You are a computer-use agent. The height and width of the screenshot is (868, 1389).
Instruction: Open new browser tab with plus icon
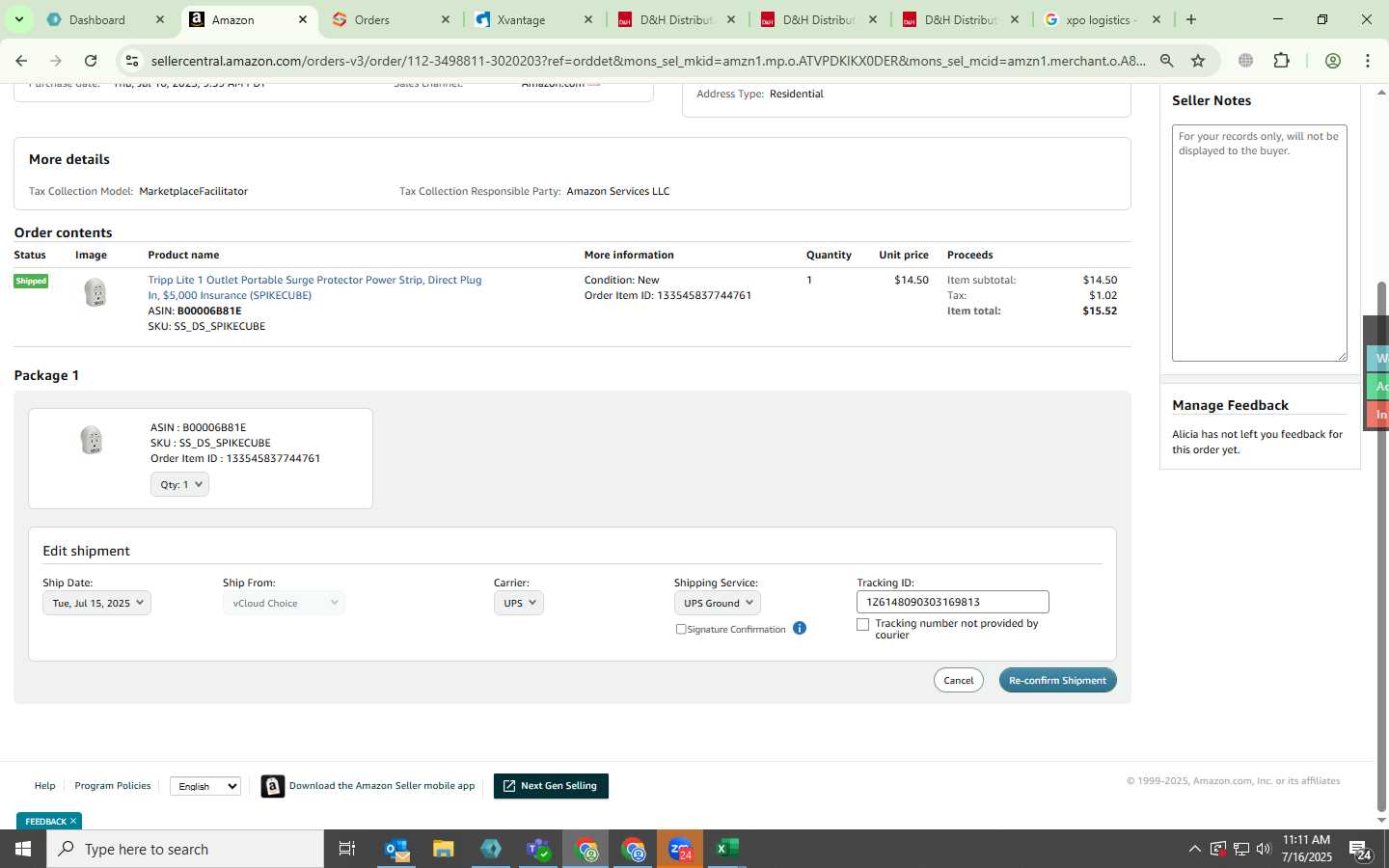pyautogui.click(x=1191, y=19)
